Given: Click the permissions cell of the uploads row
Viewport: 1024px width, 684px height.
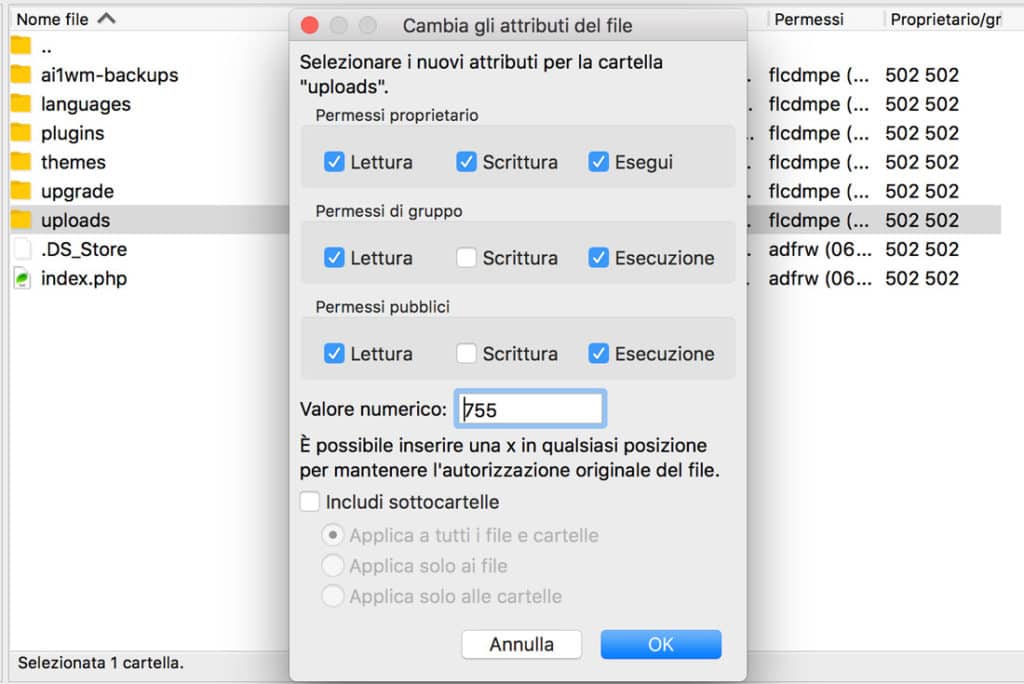Looking at the screenshot, I should tap(819, 220).
